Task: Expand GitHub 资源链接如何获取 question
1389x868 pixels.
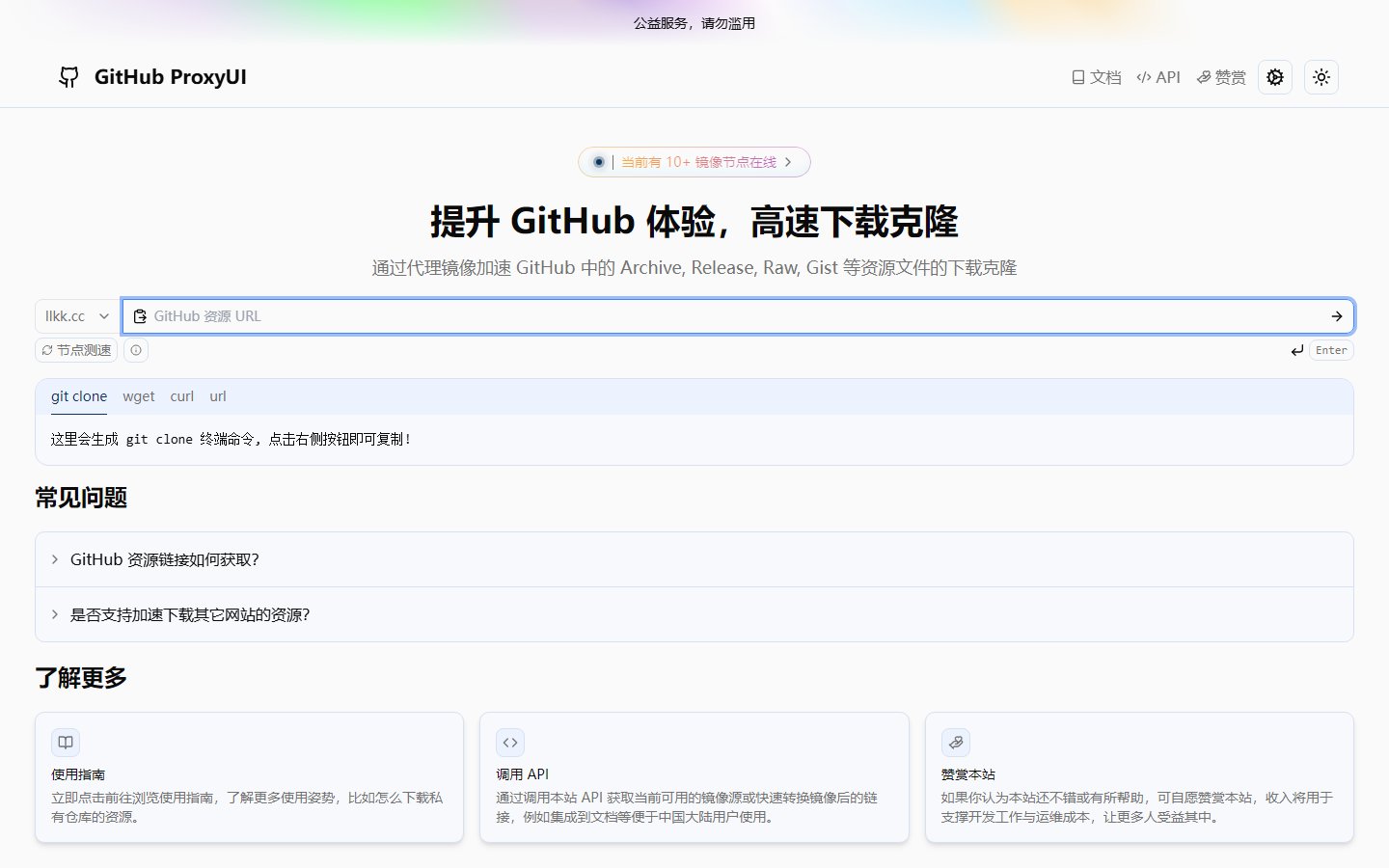Action: 694,559
